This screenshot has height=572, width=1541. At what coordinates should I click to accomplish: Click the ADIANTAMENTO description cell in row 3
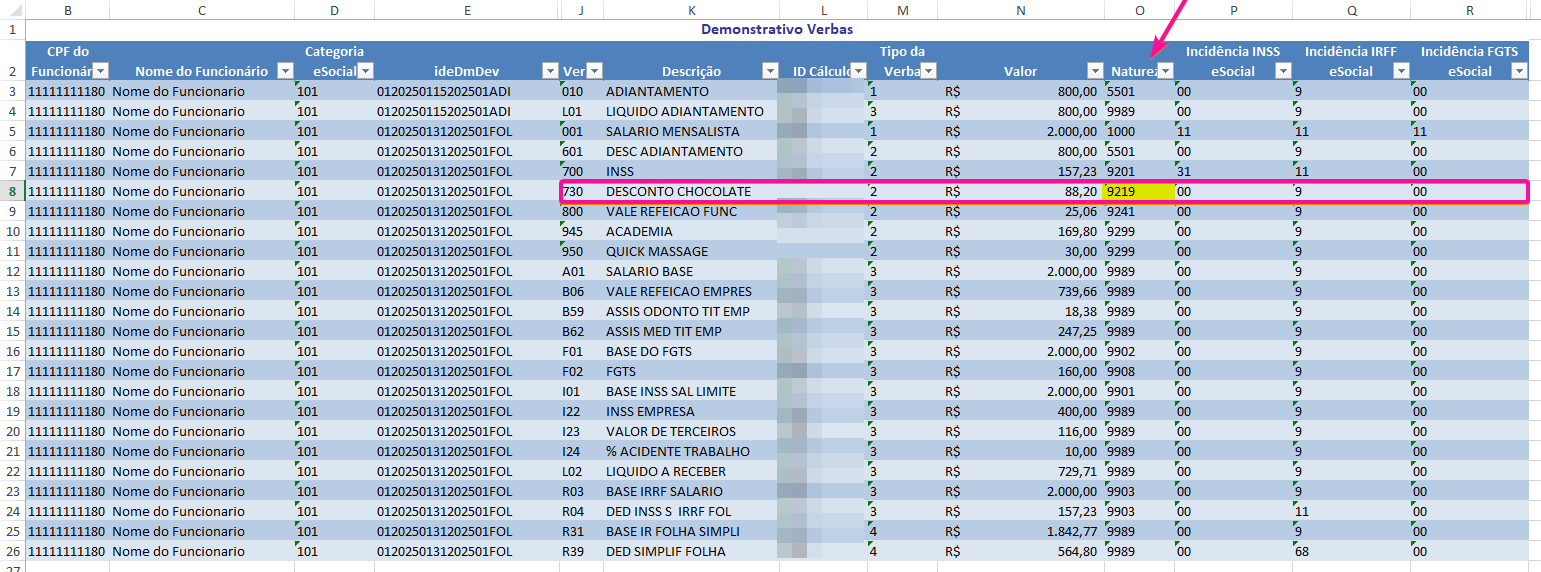pyautogui.click(x=692, y=91)
